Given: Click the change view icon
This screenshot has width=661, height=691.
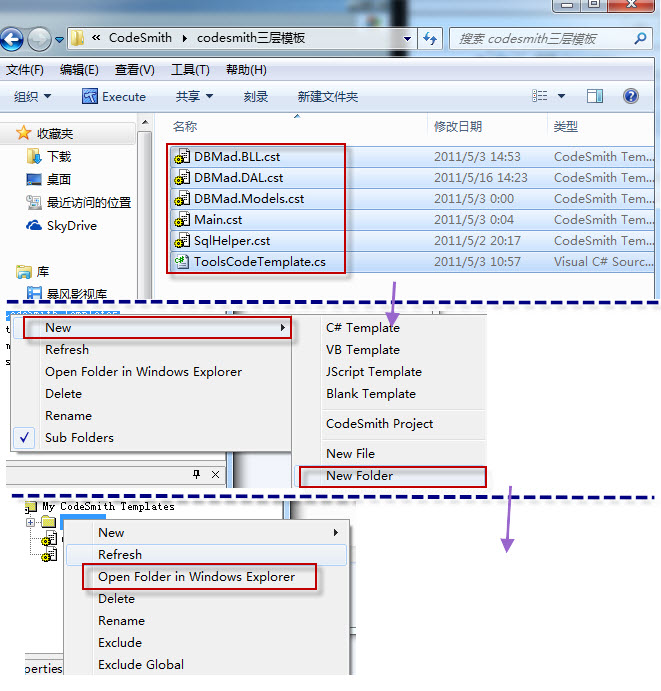Looking at the screenshot, I should pos(540,96).
